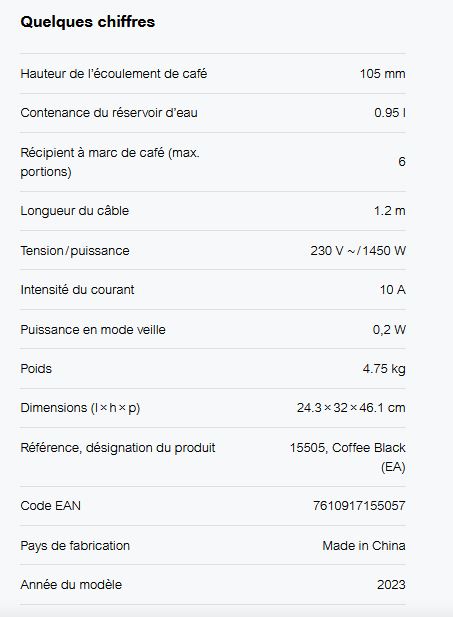Click the 0.95 l water tank value

pos(390,113)
